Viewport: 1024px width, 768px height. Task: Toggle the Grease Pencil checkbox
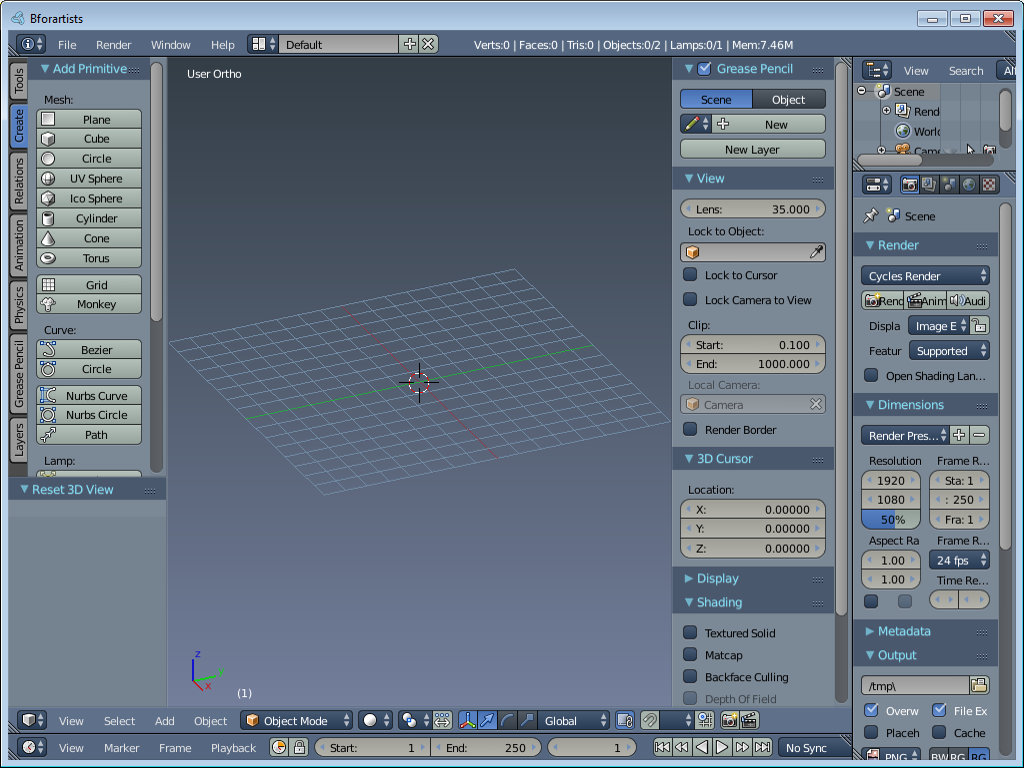coord(704,69)
